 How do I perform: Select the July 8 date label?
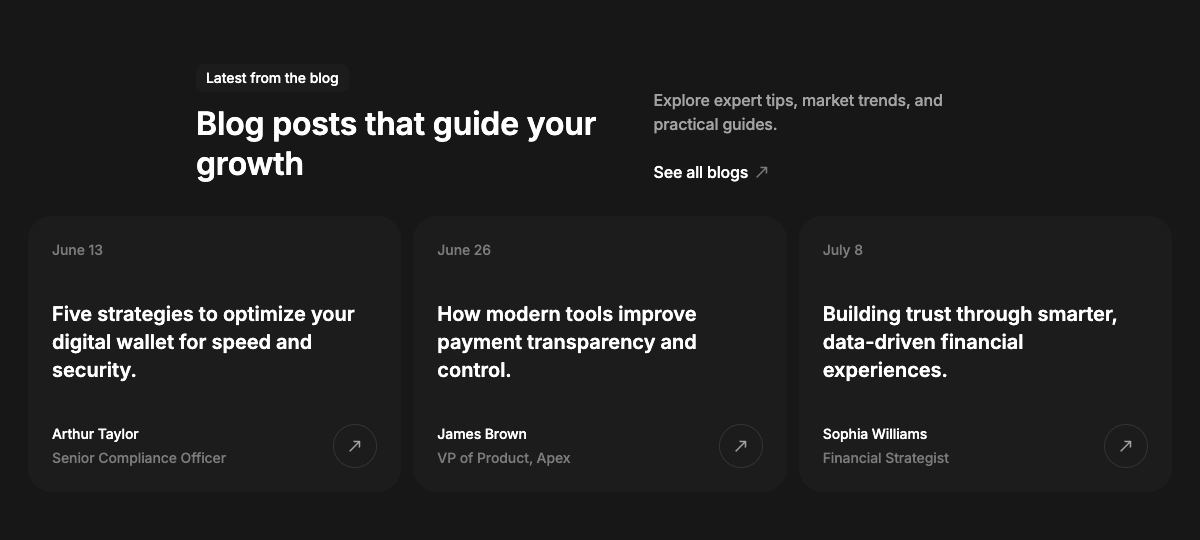click(843, 250)
